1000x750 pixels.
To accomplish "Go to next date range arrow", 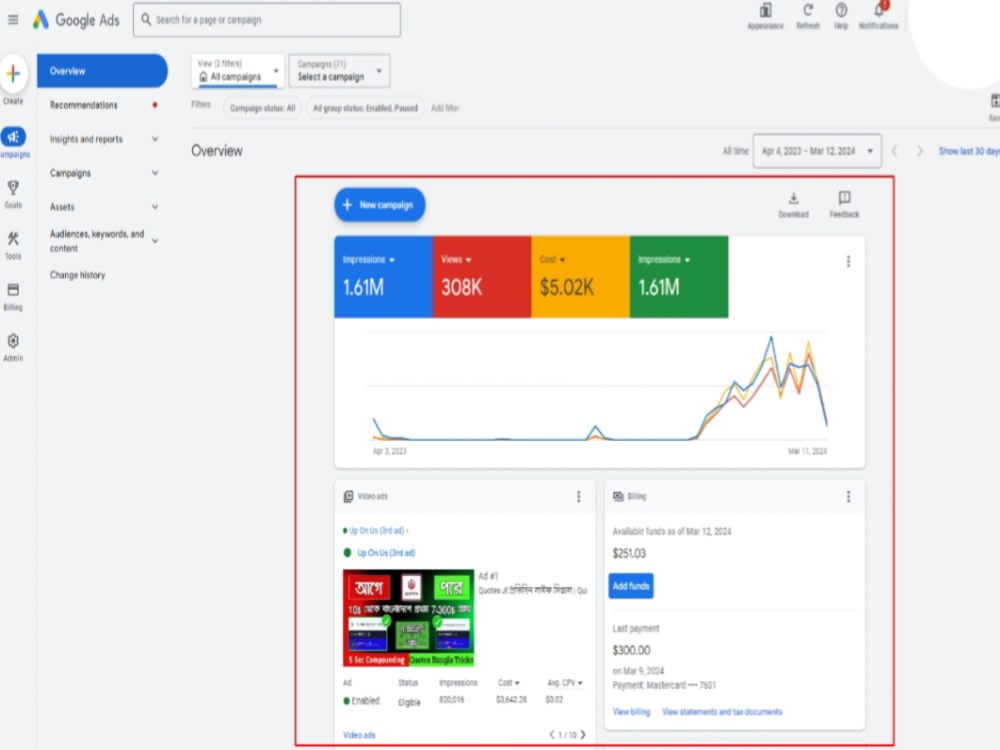I will (x=920, y=151).
